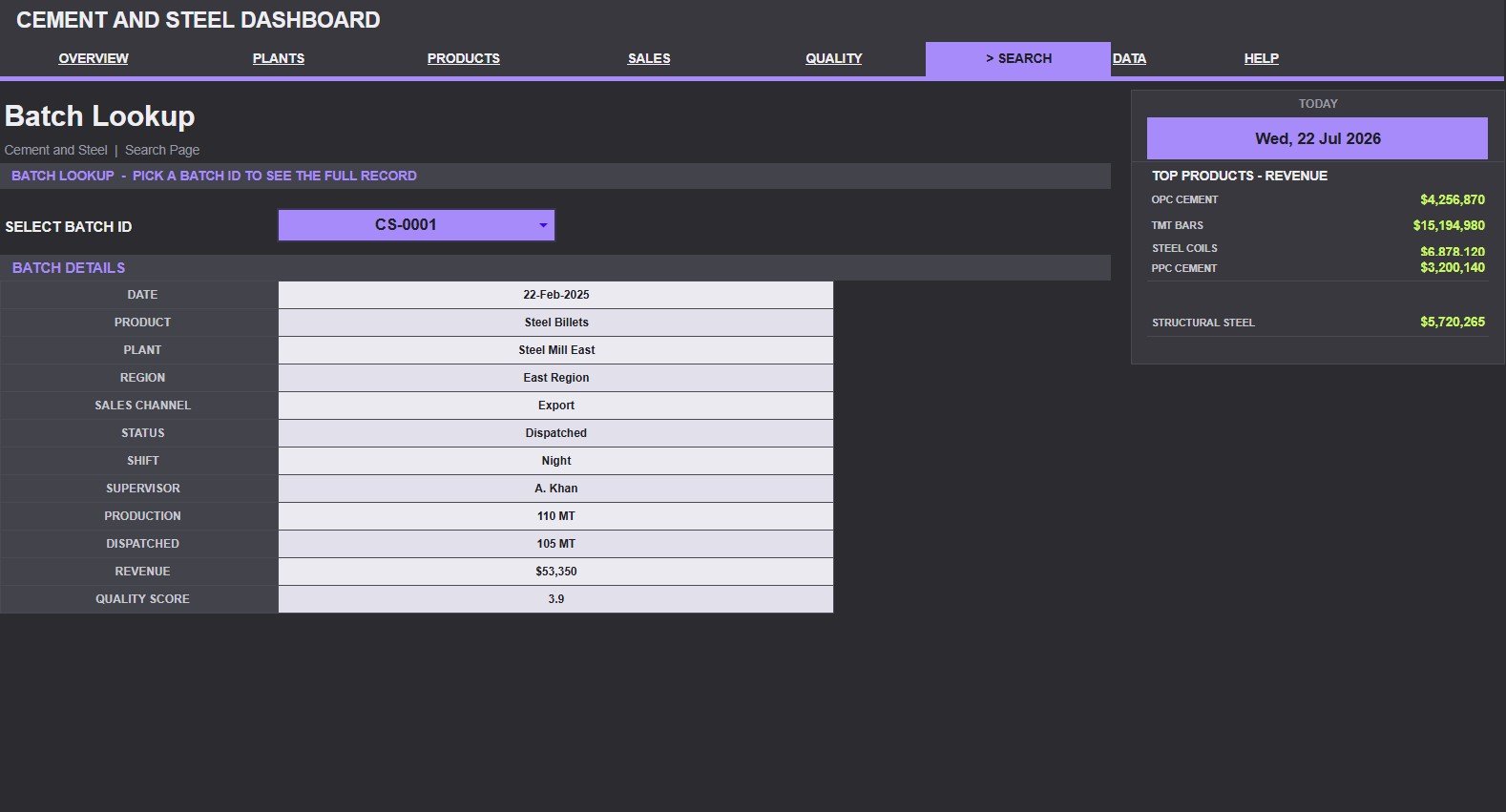The width and height of the screenshot is (1506, 812).
Task: Click the PPC CEMENT product label
Action: pyautogui.click(x=1183, y=268)
